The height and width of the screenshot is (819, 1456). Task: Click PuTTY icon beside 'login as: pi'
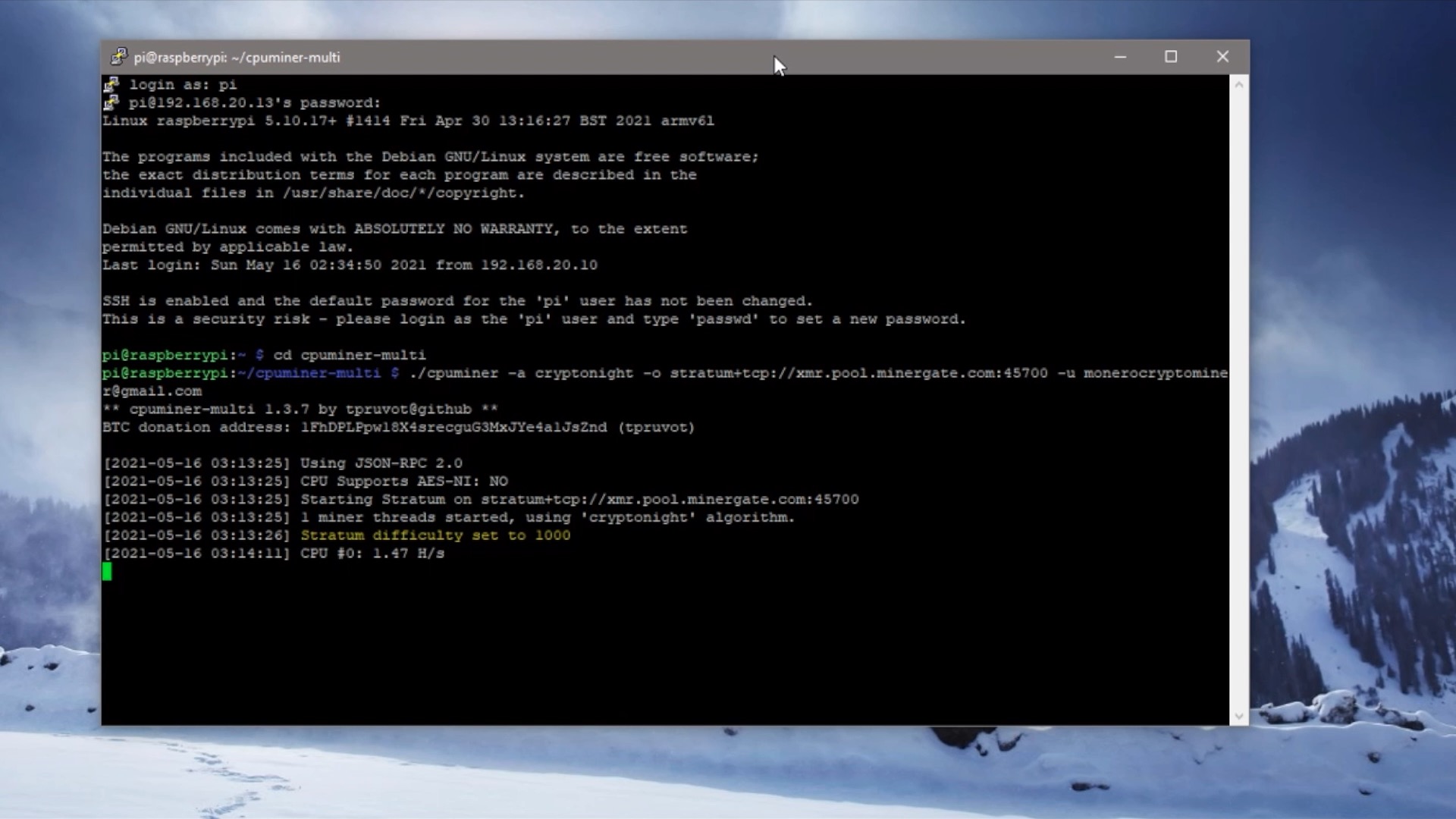(x=111, y=84)
